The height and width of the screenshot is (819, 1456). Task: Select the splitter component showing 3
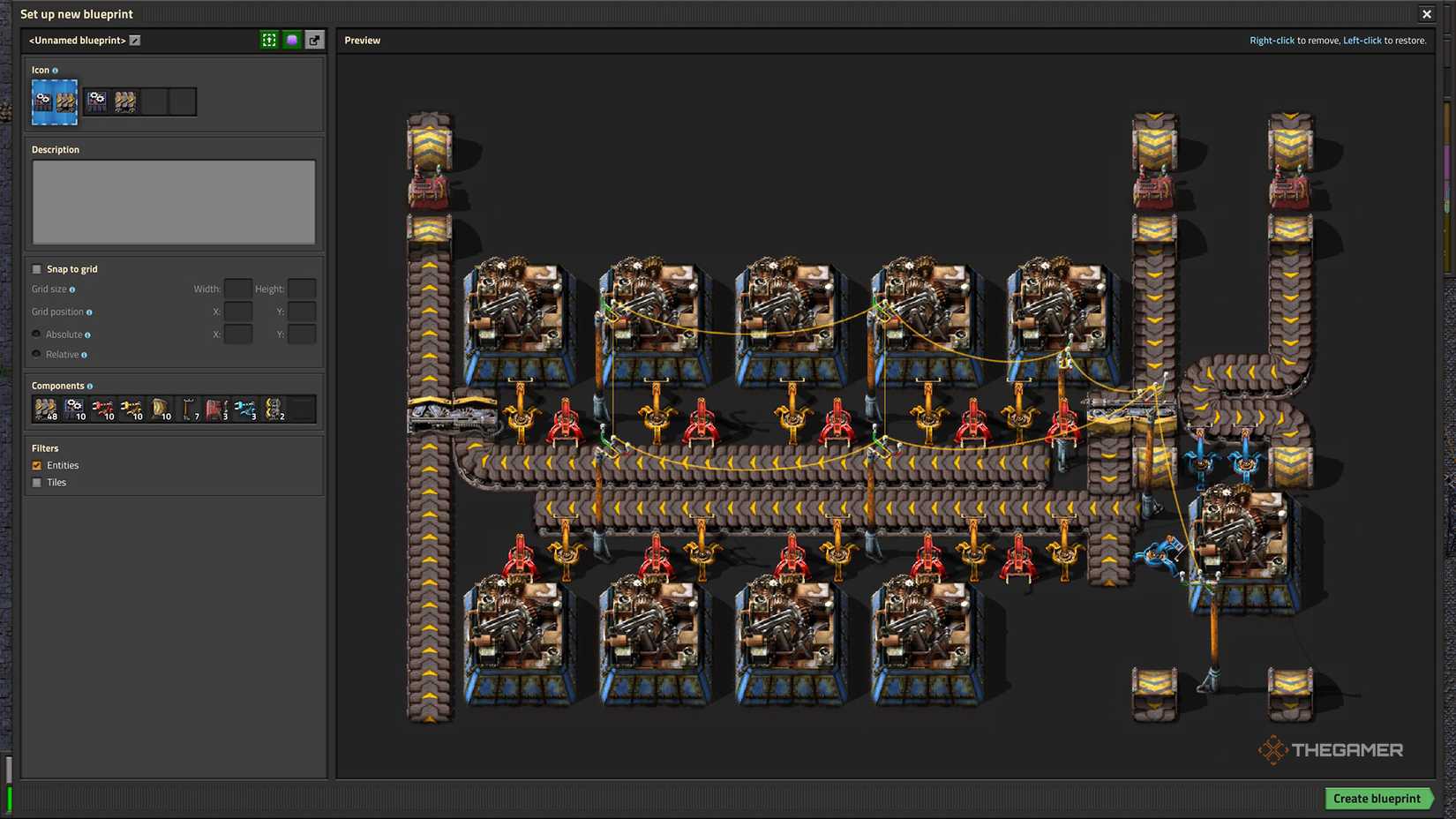(216, 409)
